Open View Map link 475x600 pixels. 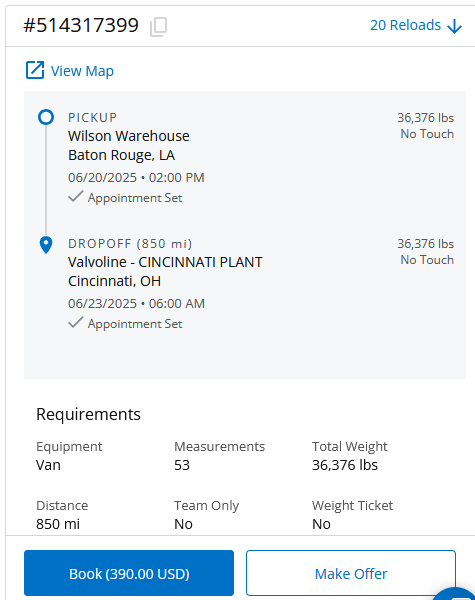coord(70,70)
